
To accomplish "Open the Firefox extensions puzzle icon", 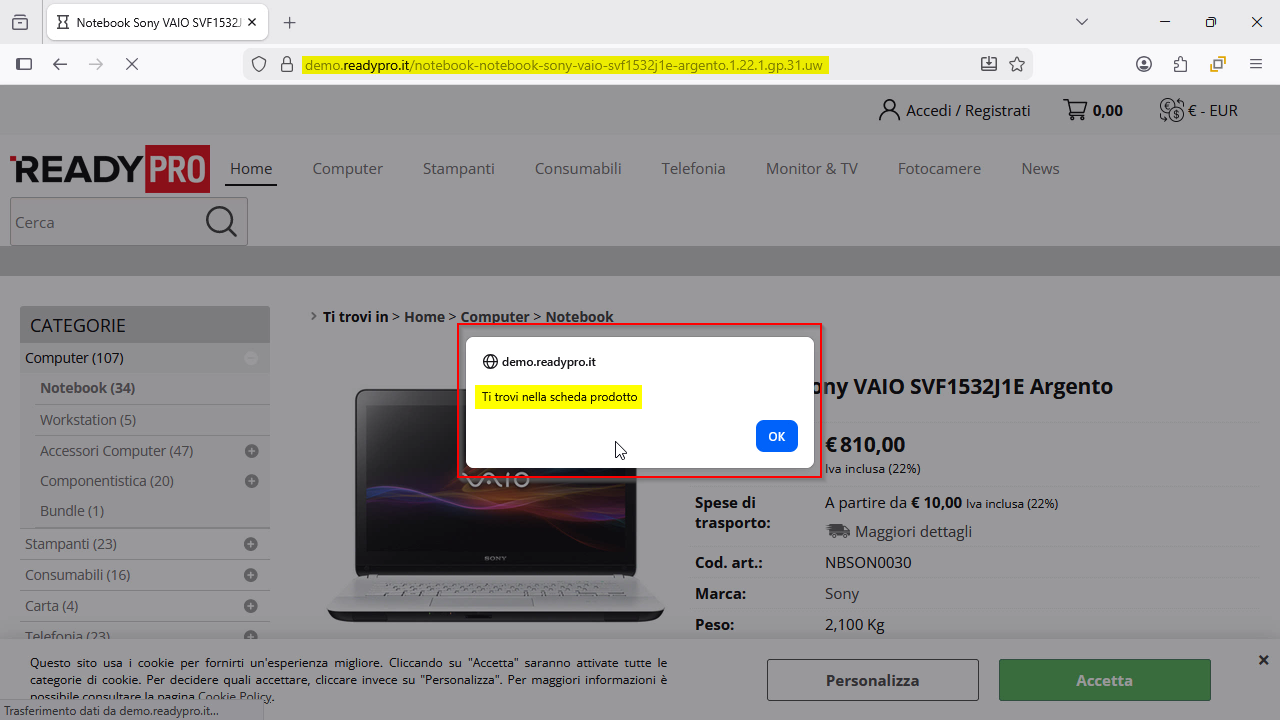I will click(1180, 64).
